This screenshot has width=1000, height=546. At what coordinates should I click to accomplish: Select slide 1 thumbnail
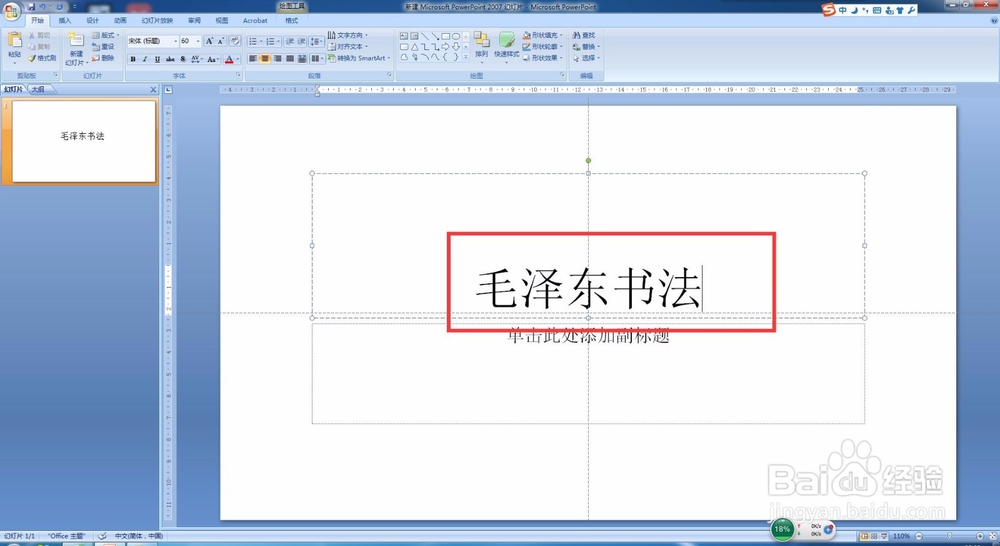click(x=84, y=142)
